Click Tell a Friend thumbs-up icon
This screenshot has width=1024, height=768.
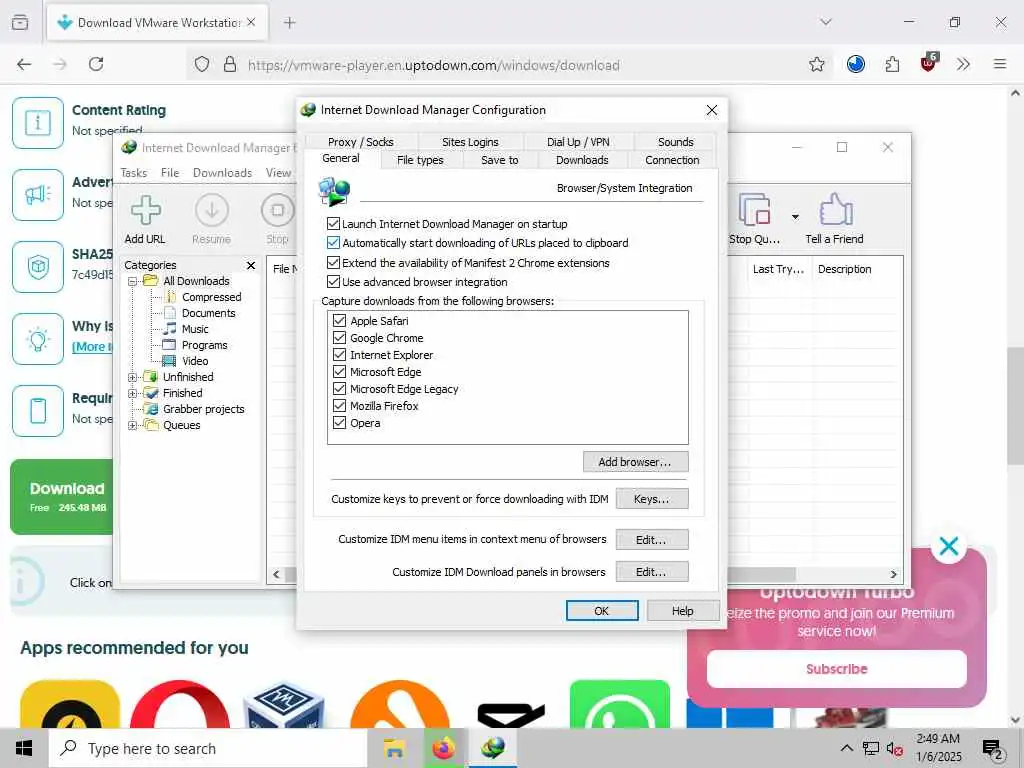click(x=835, y=210)
